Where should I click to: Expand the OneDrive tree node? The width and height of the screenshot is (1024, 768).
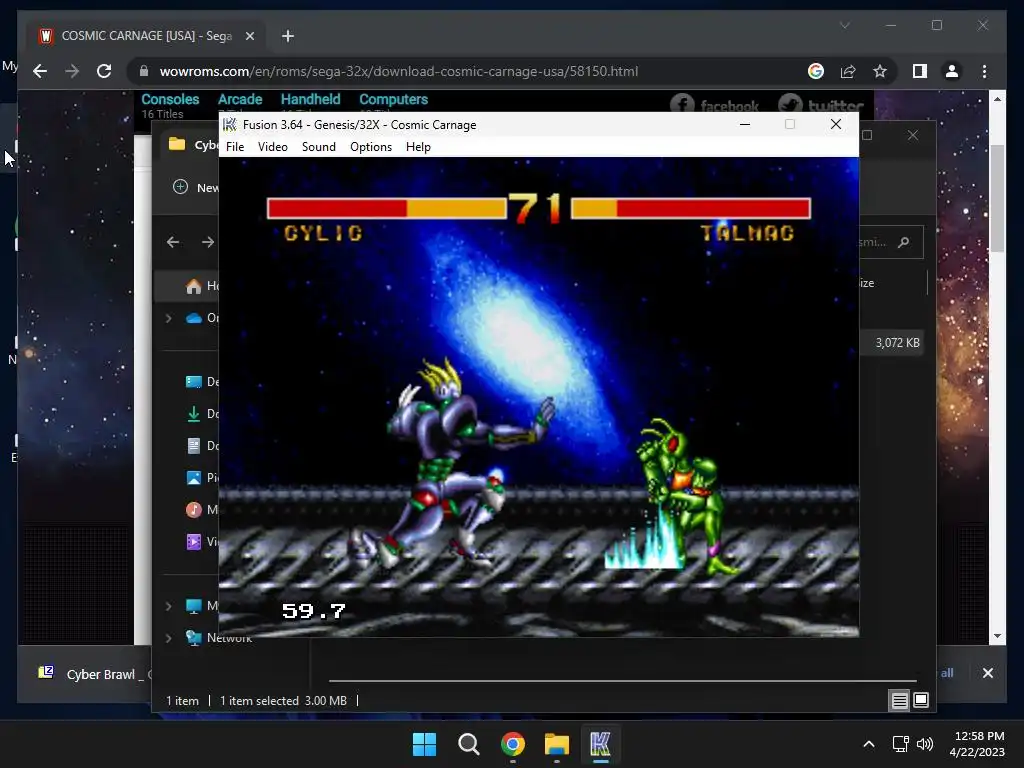click(x=168, y=318)
